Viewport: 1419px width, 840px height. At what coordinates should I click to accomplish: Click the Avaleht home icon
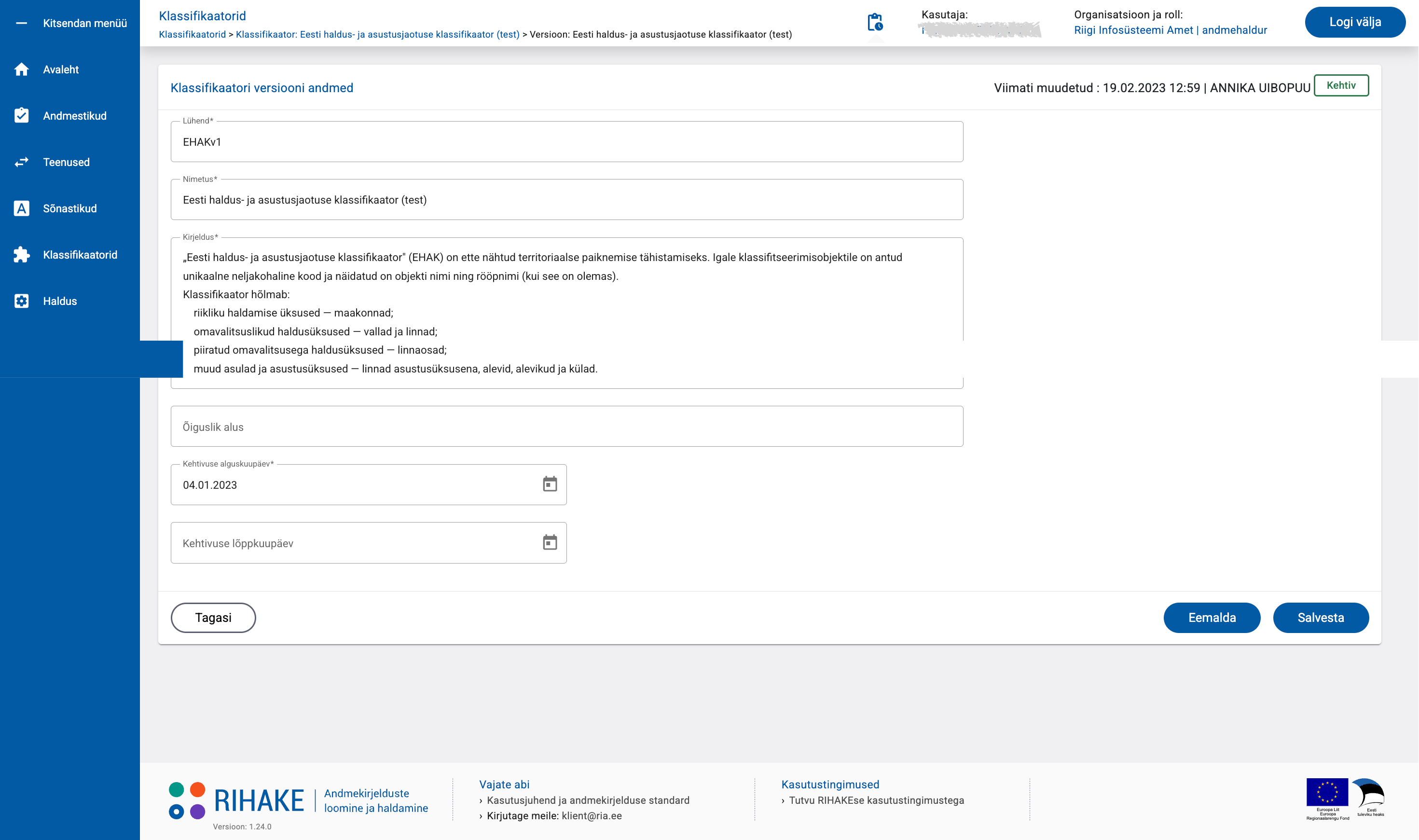pyautogui.click(x=22, y=69)
